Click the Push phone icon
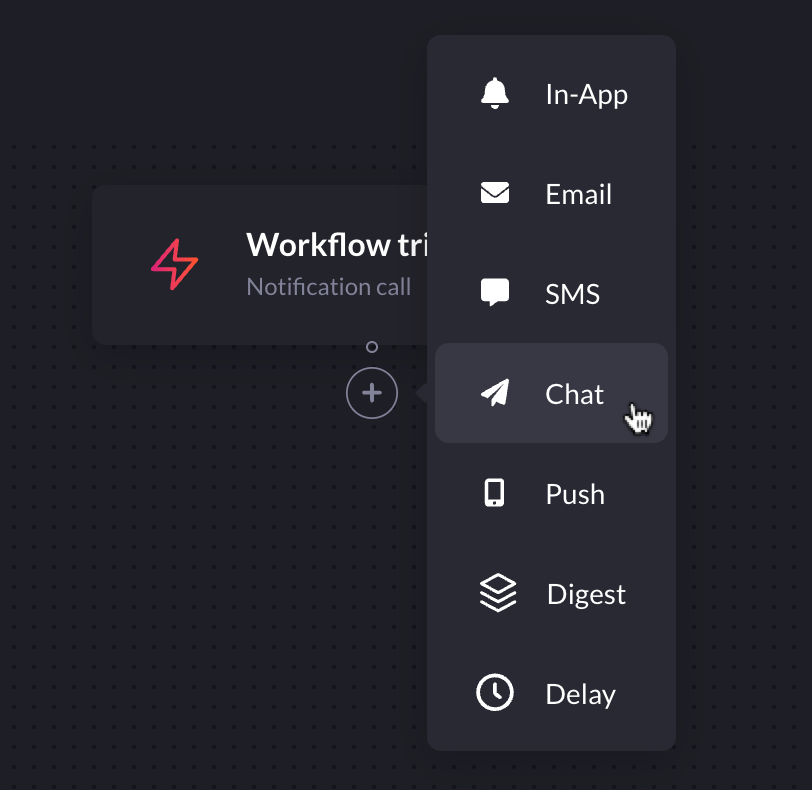This screenshot has width=812, height=790. [494, 492]
